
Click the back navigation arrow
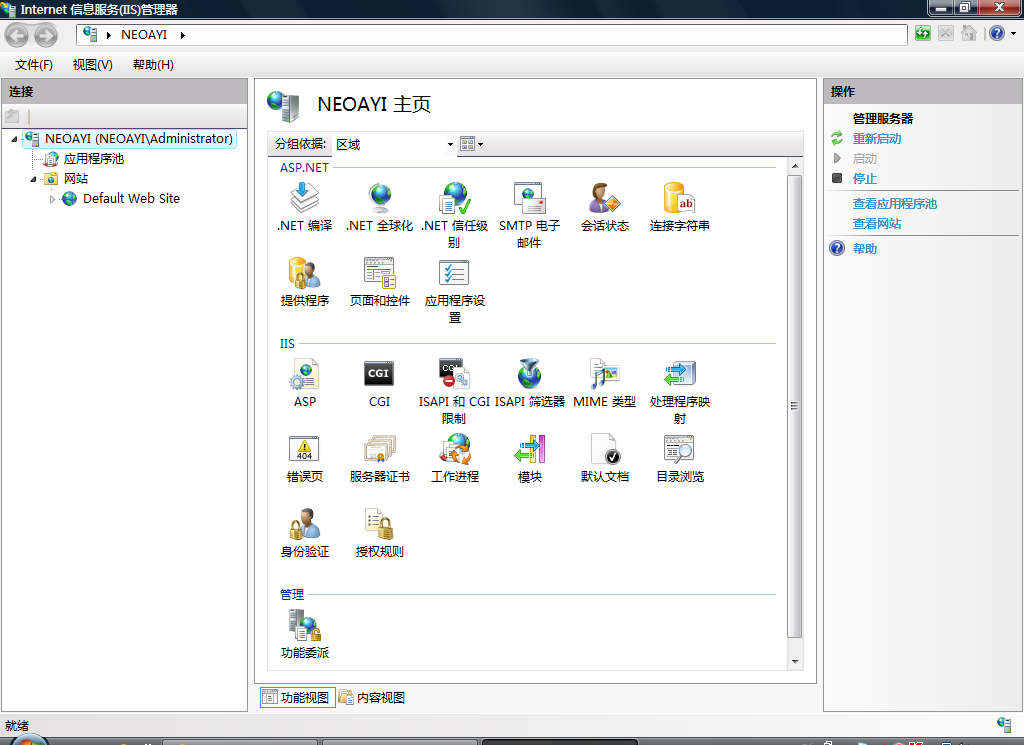(x=17, y=35)
